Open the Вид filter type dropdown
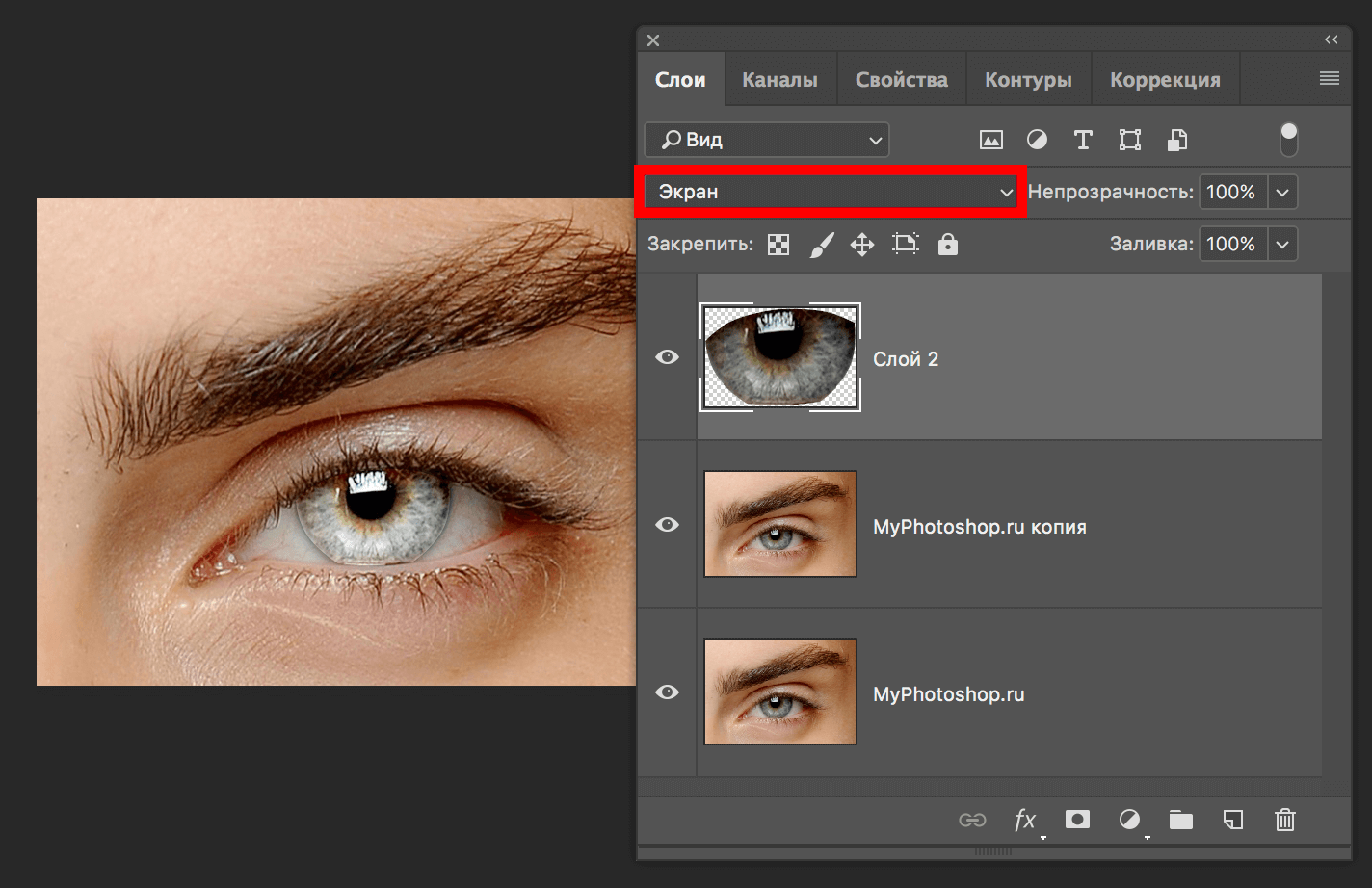This screenshot has width=1372, height=888. point(766,141)
